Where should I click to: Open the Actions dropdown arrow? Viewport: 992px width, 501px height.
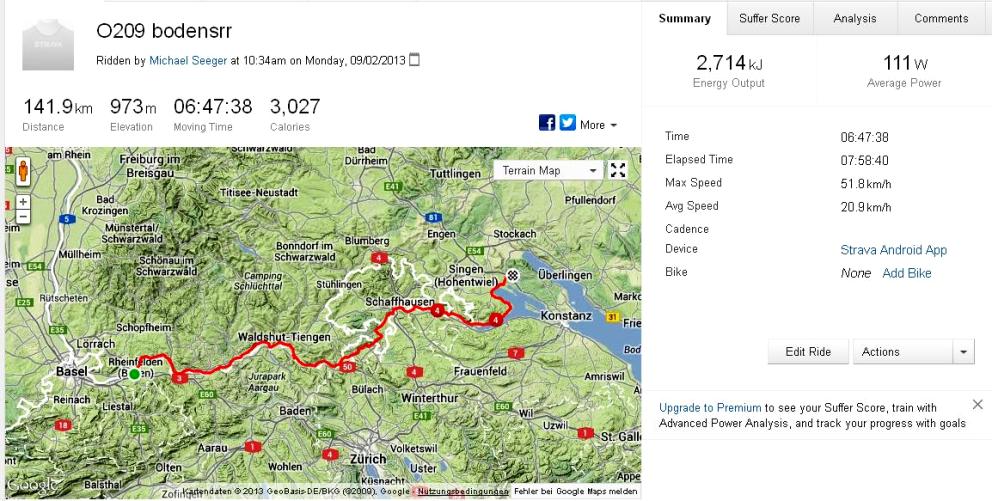pos(963,352)
